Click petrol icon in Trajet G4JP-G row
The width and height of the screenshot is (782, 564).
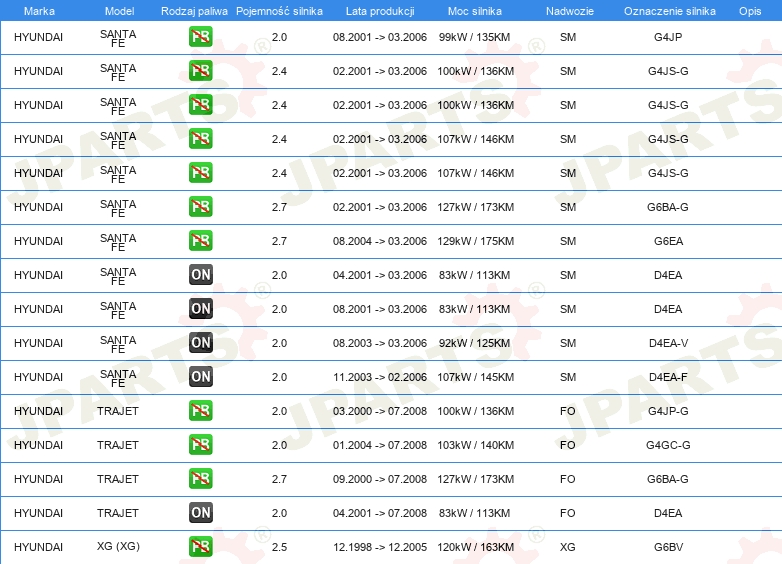tap(200, 410)
